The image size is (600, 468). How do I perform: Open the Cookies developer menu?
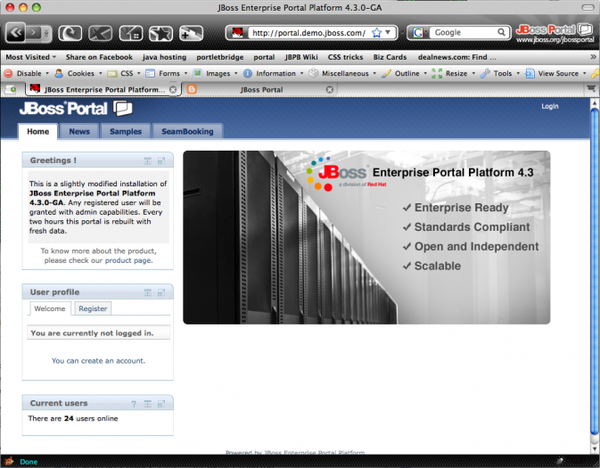(x=78, y=73)
